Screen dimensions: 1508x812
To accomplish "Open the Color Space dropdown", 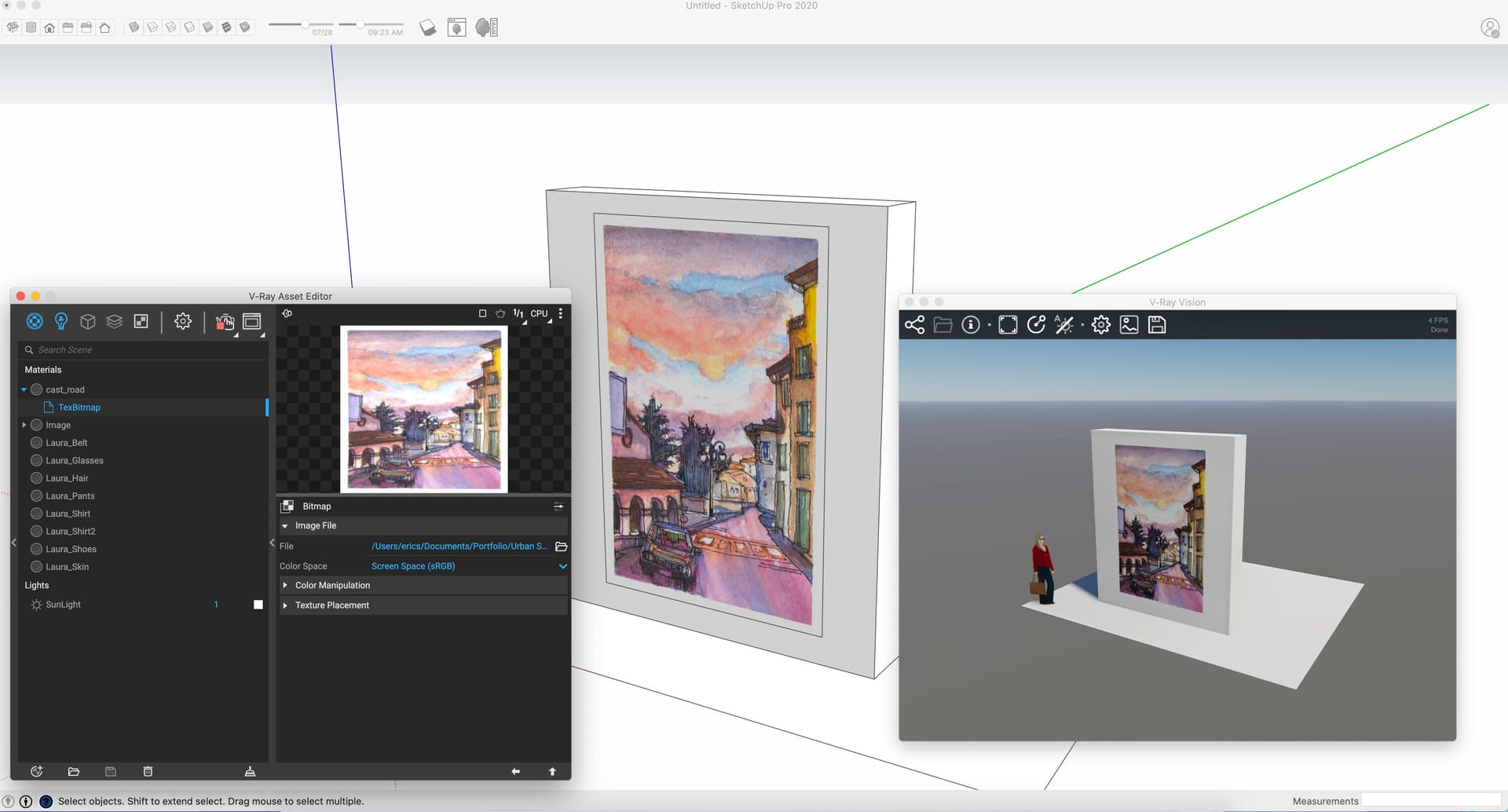I will pos(469,566).
